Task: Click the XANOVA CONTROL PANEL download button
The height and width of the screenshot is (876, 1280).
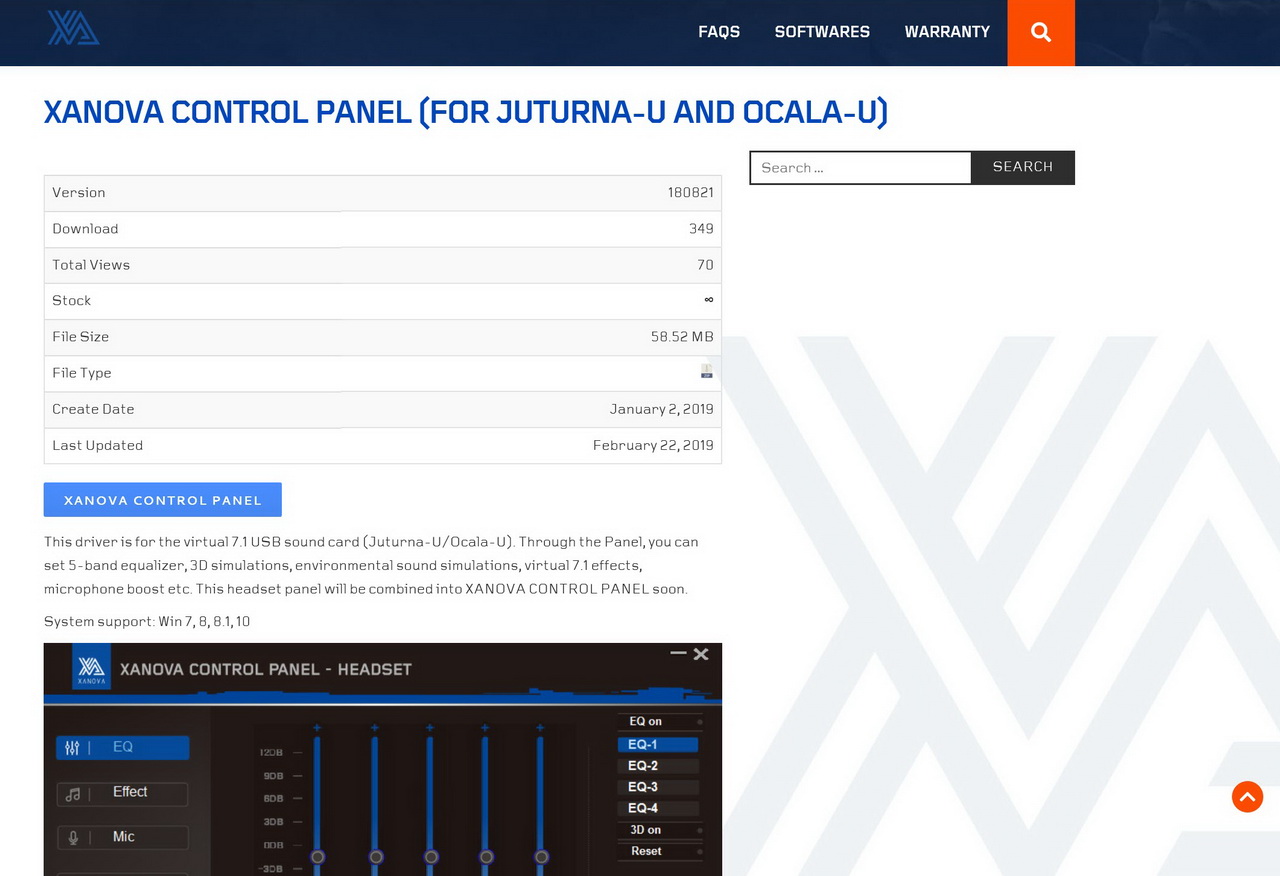Action: tap(163, 500)
